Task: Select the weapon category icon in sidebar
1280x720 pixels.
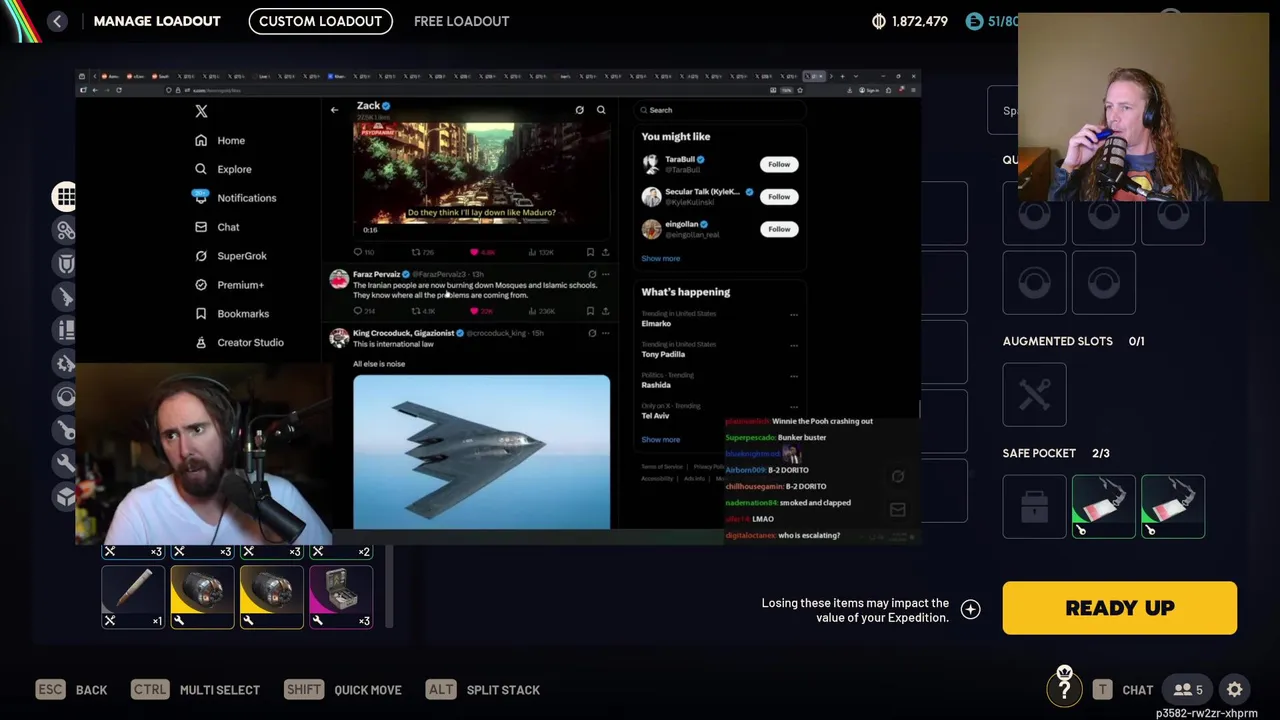Action: (x=65, y=297)
